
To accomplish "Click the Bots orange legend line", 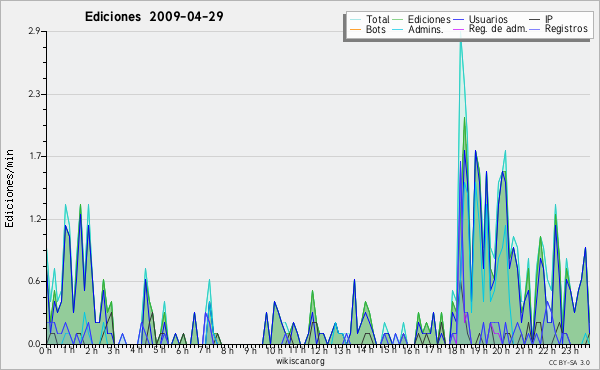I will point(355,29).
